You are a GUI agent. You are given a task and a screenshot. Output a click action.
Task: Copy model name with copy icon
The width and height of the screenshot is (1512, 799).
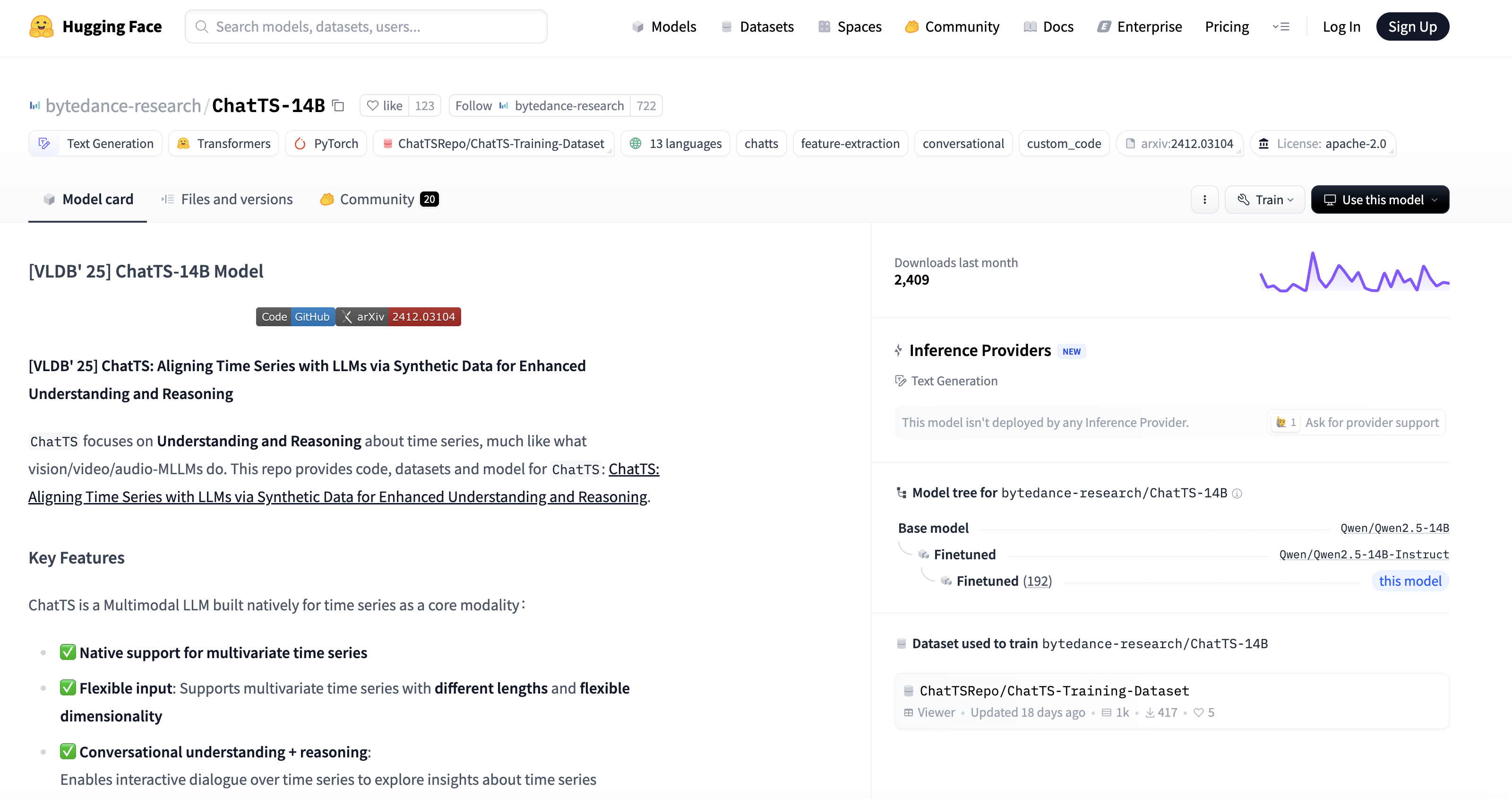click(338, 105)
